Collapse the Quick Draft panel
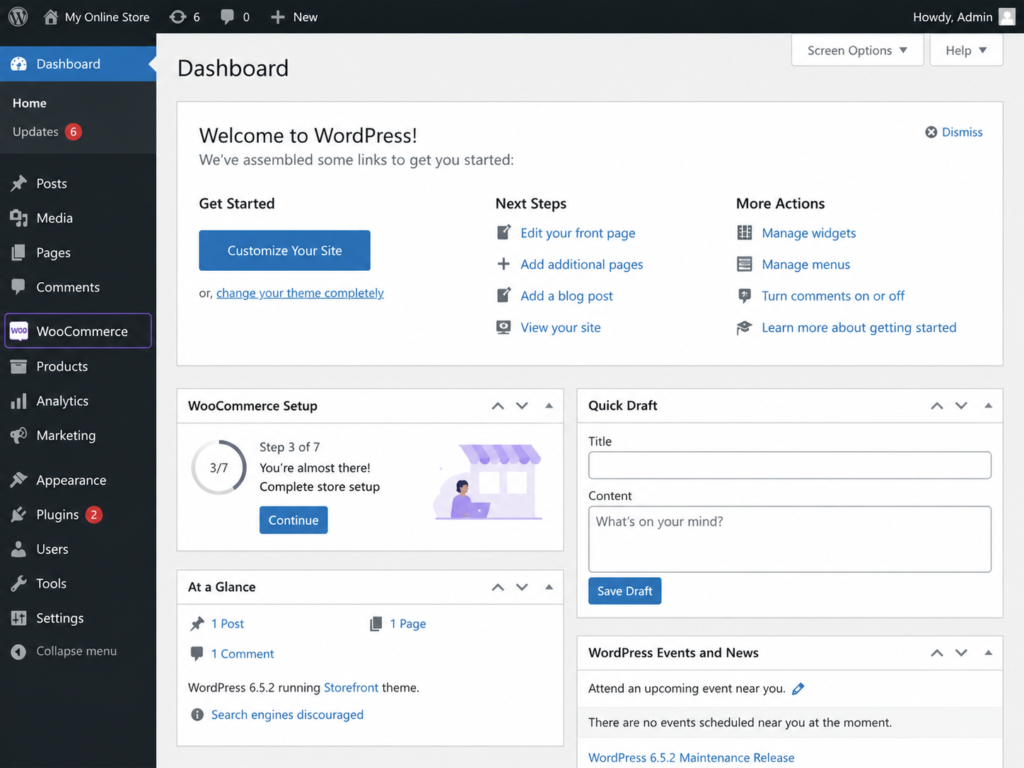The width and height of the screenshot is (1024, 768). (988, 406)
